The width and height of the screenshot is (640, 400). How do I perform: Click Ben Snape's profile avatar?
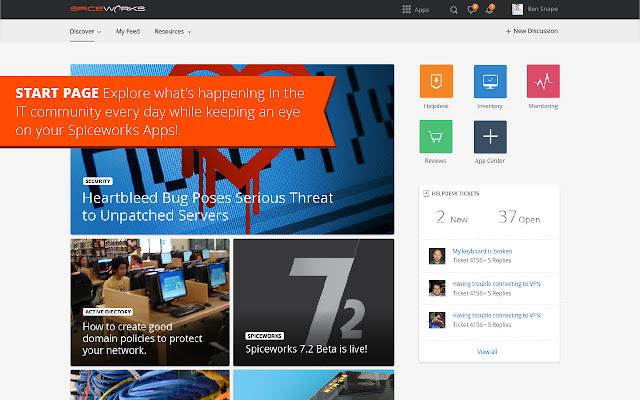coord(517,9)
